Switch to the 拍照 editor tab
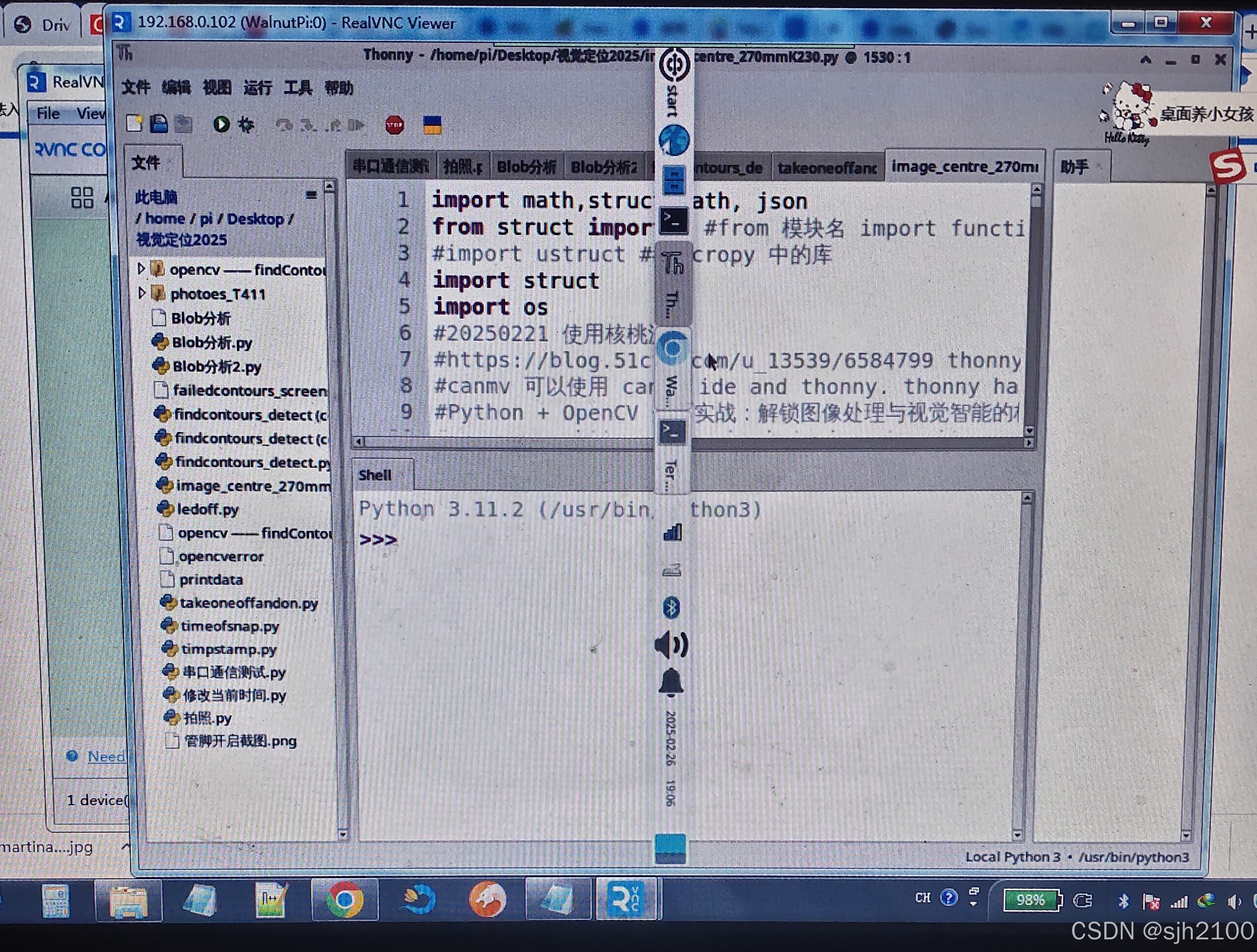This screenshot has width=1257, height=952. 462,167
